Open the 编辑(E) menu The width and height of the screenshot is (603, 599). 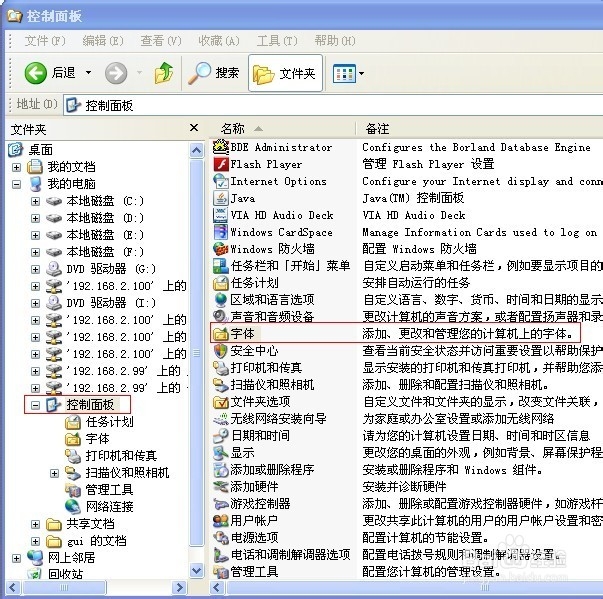[x=103, y=40]
